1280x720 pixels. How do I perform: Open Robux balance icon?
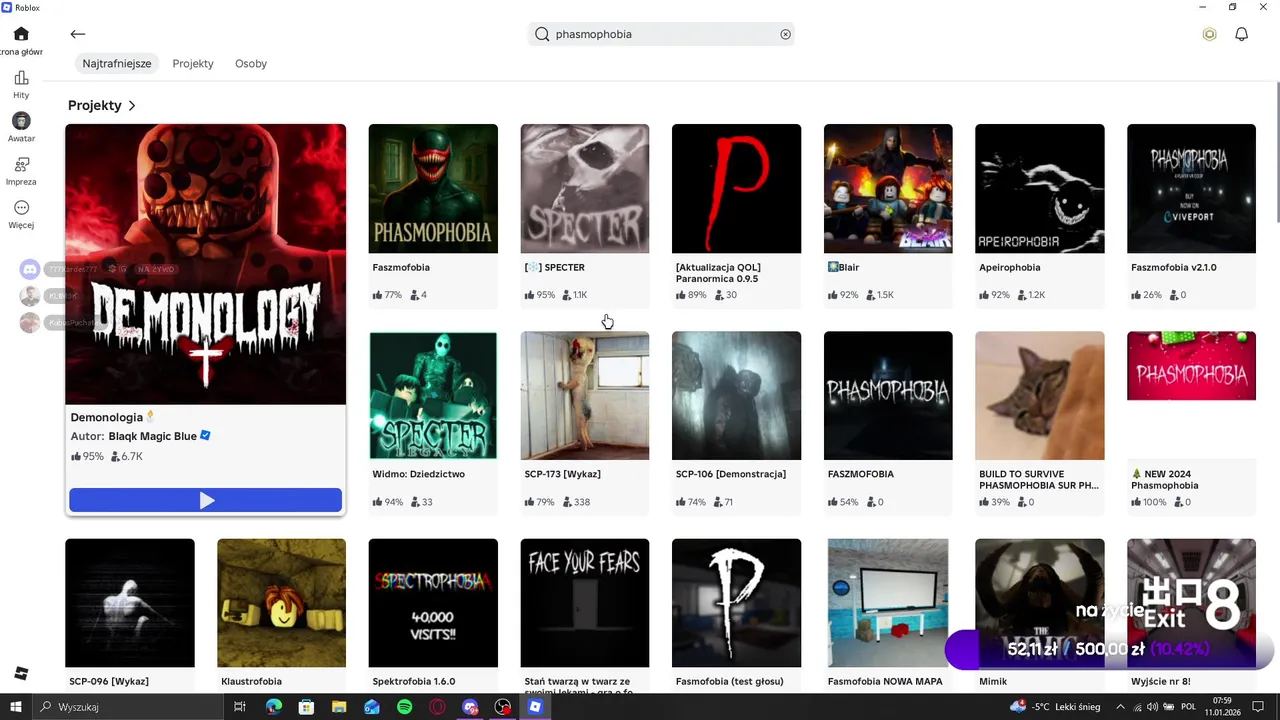pyautogui.click(x=1209, y=34)
